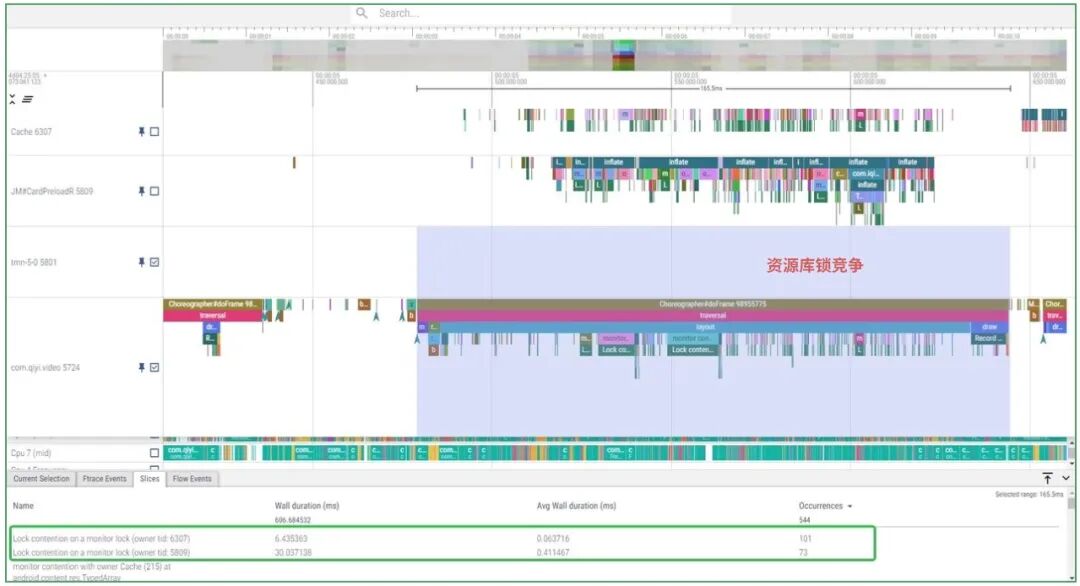The width and height of the screenshot is (1080, 586).
Task: Pin the tmn-5-0 5801 track
Action: coord(141,262)
